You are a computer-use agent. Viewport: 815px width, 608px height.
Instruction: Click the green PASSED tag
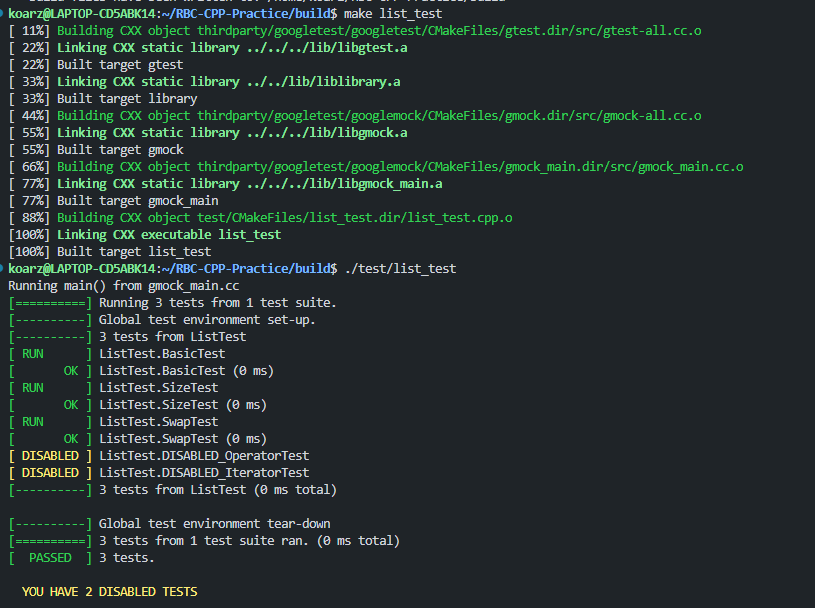click(x=50, y=558)
